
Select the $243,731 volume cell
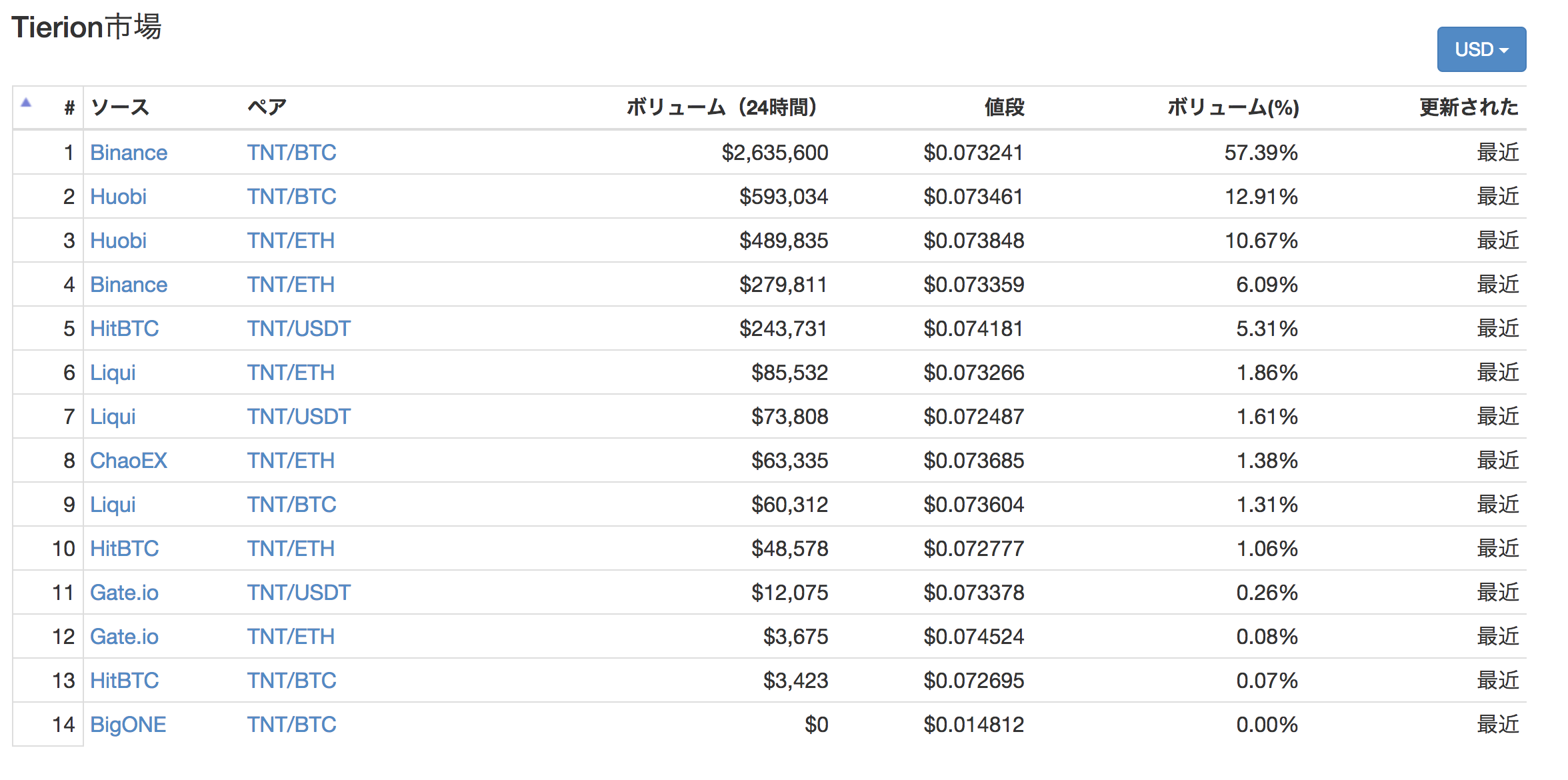tap(783, 329)
